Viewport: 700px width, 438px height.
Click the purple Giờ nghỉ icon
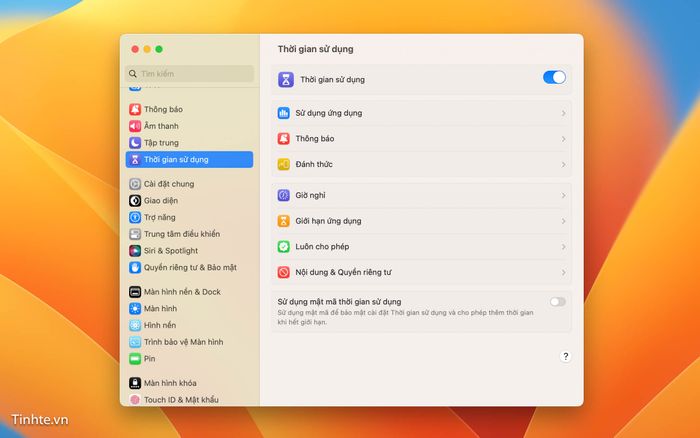(x=283, y=195)
